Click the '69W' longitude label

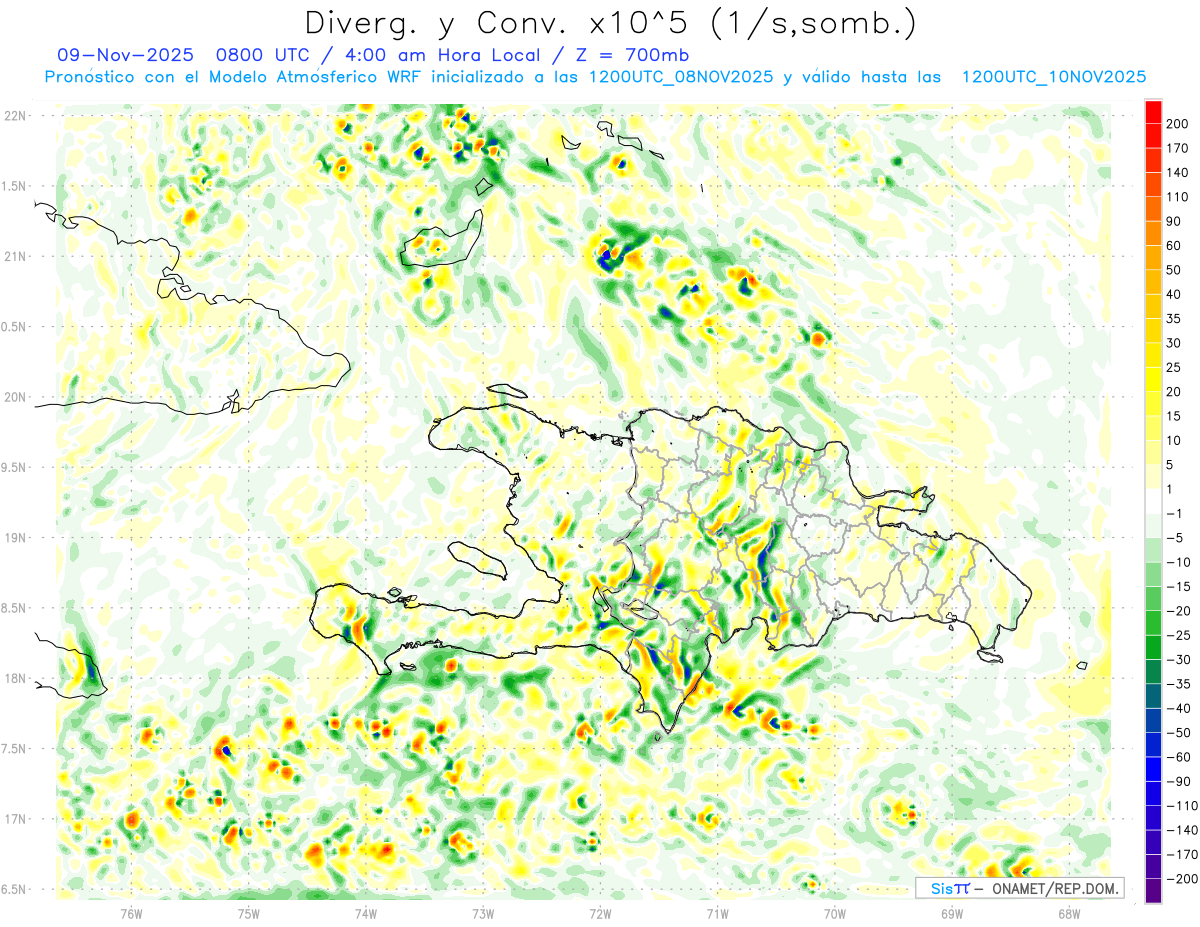pyautogui.click(x=952, y=913)
